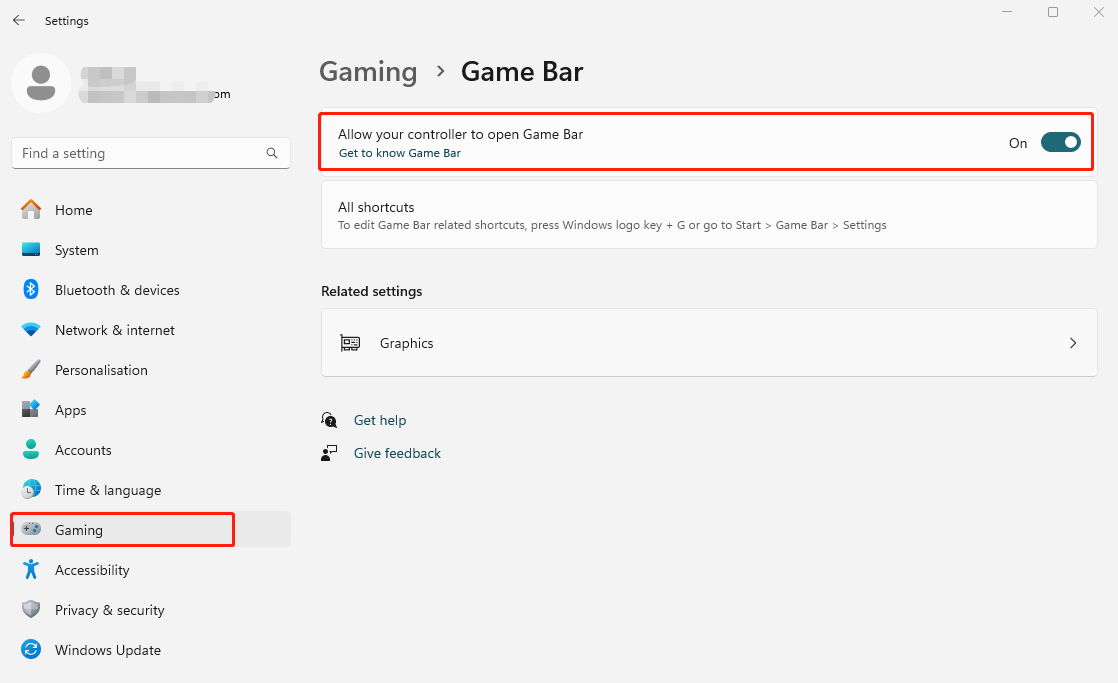Click the Related settings heading

click(x=371, y=291)
